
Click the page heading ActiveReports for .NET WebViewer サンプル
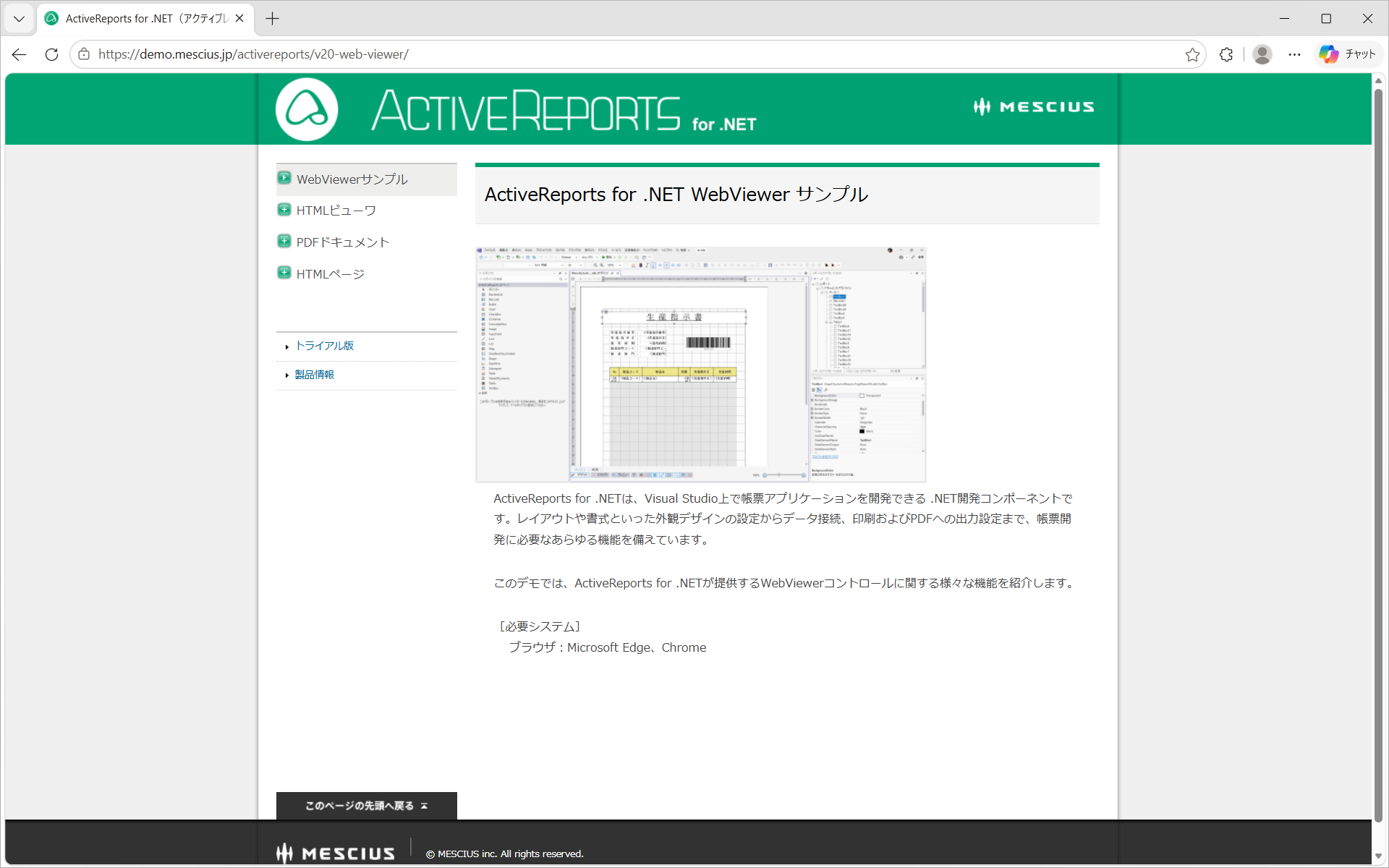pyautogui.click(x=676, y=195)
